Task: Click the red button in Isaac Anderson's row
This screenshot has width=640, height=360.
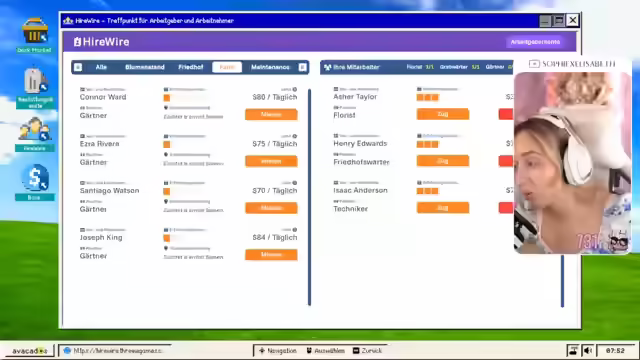Action: (x=506, y=208)
